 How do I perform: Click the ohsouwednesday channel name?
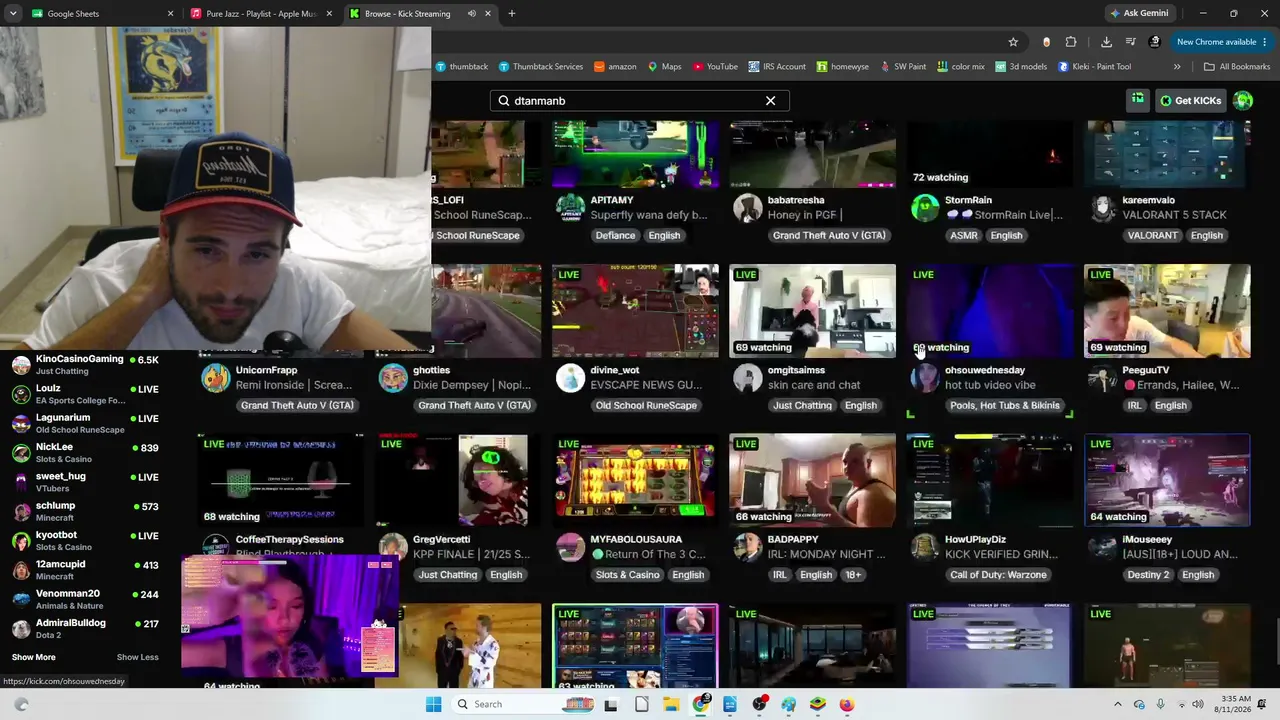point(985,370)
